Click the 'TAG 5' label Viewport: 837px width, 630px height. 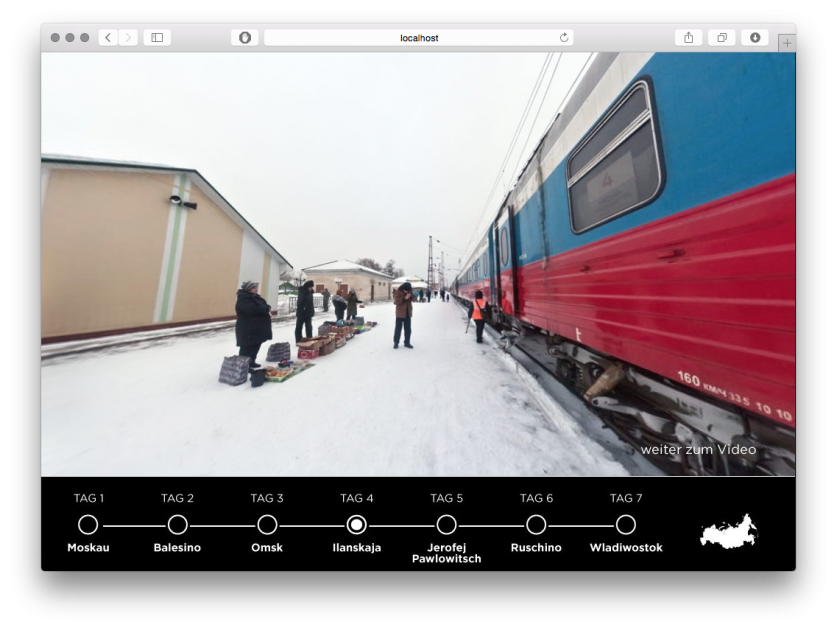[x=446, y=498]
